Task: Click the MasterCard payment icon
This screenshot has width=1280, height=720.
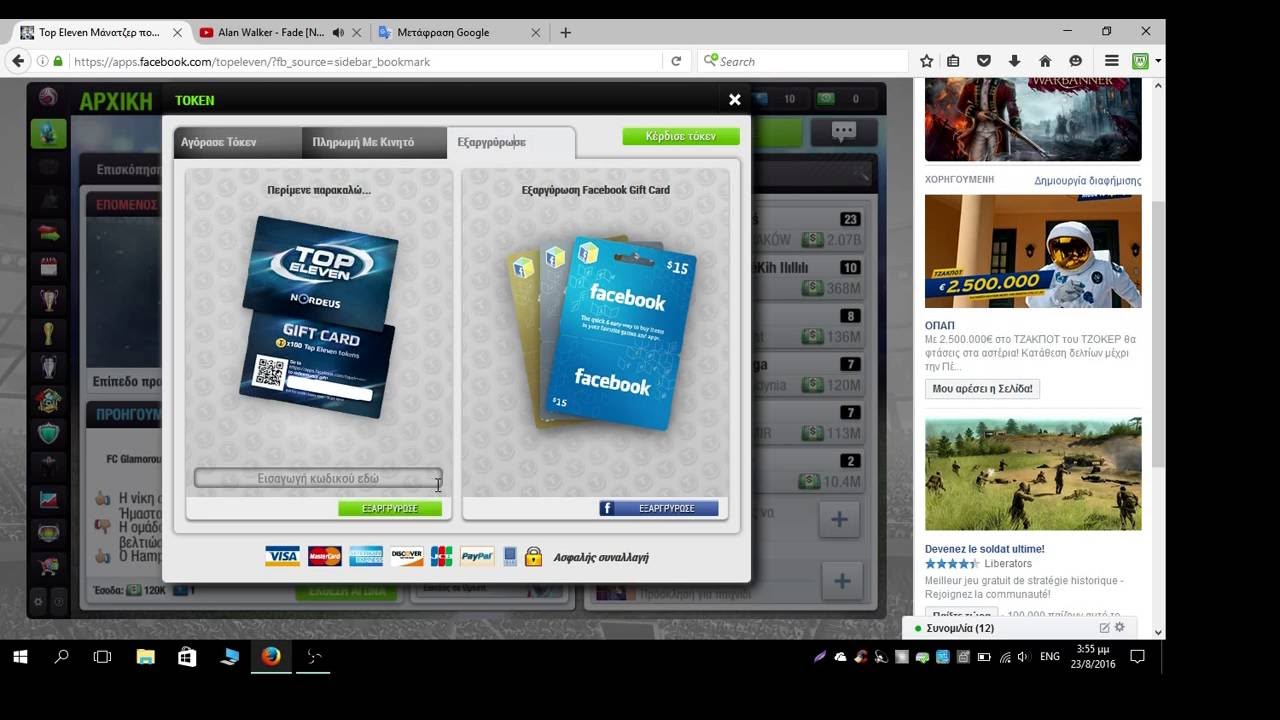Action: tap(325, 556)
